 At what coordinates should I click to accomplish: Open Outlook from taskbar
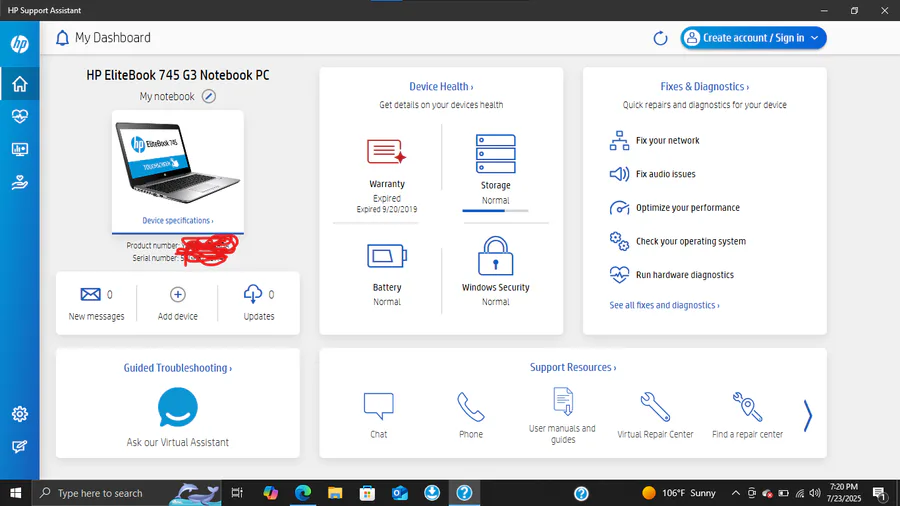[x=400, y=493]
